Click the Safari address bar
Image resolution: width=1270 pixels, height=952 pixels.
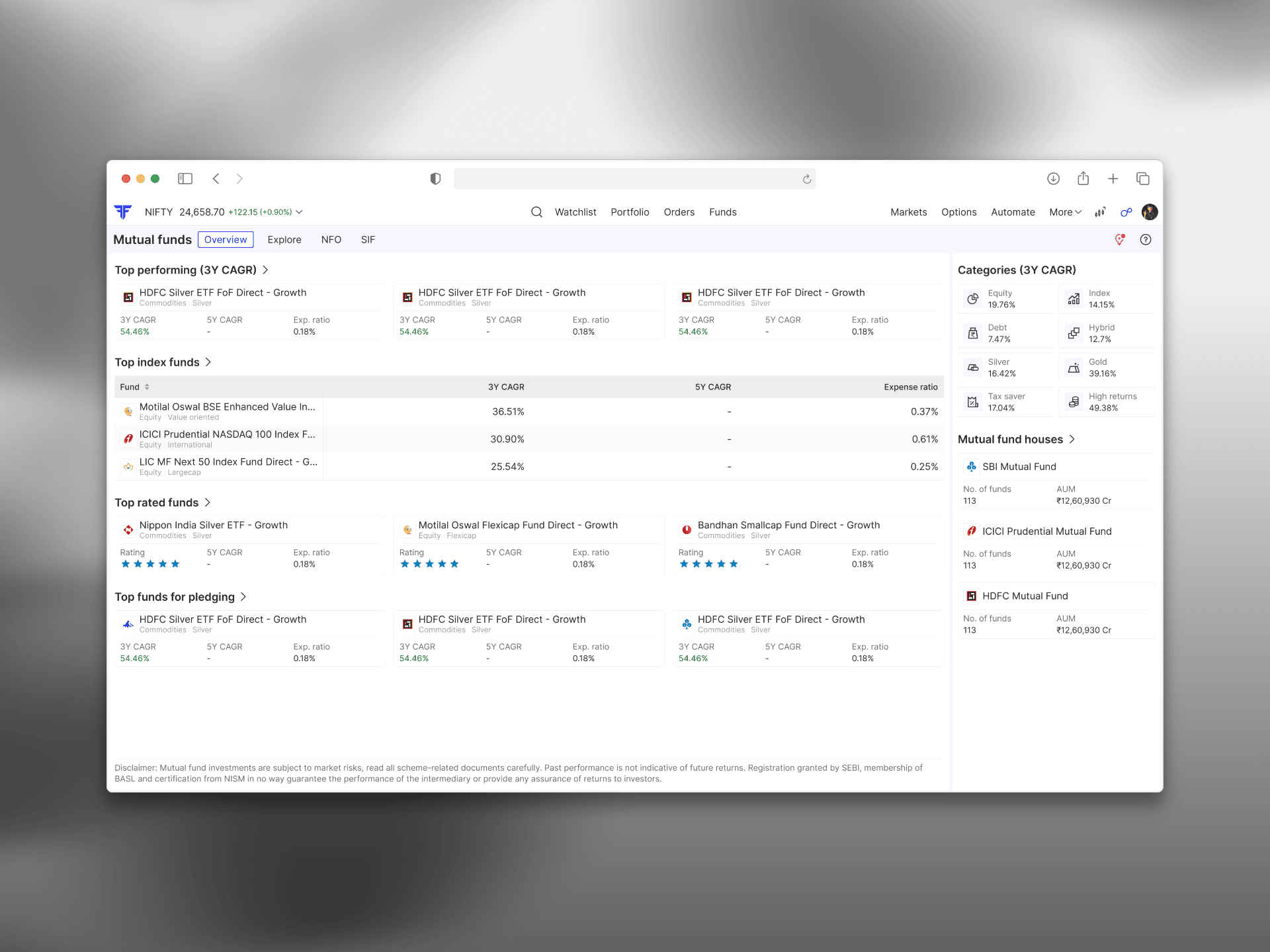tap(627, 178)
